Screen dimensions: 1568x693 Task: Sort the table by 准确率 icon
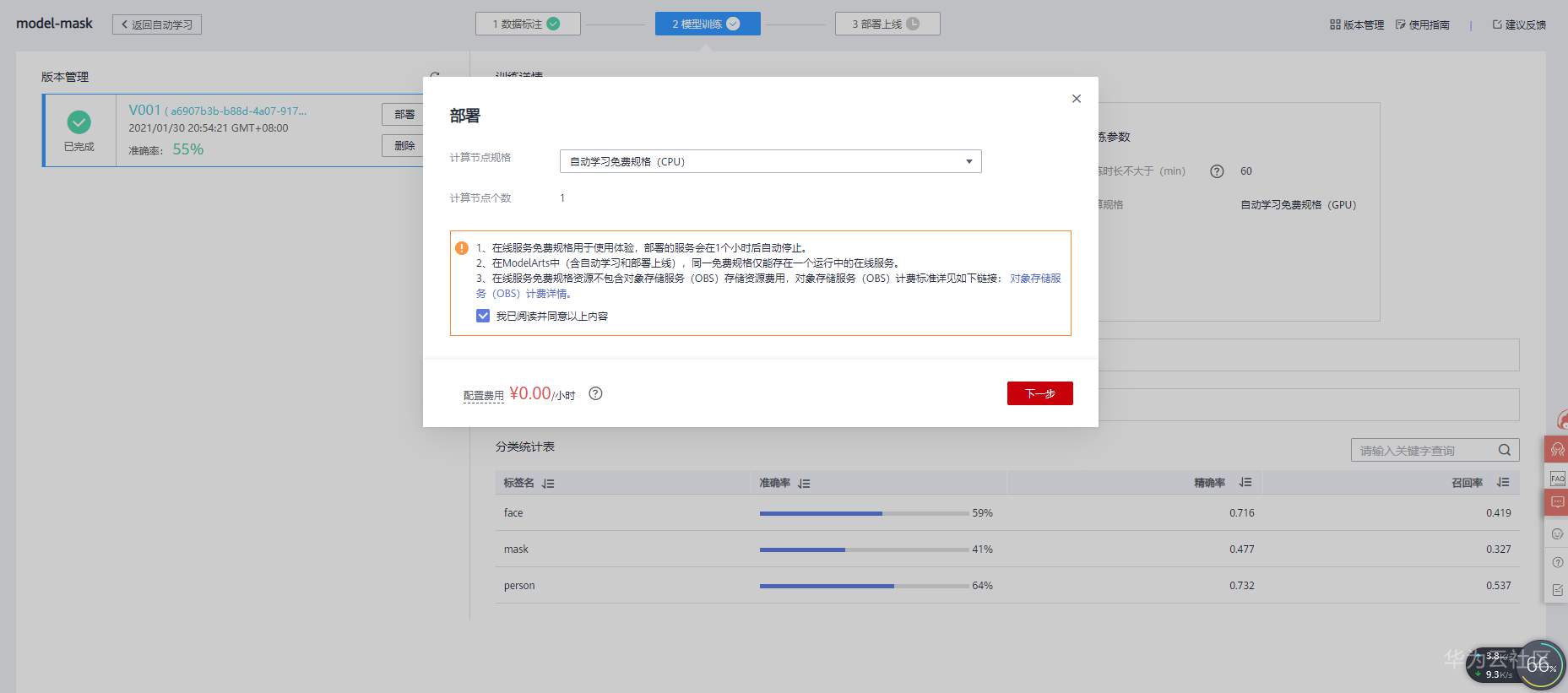[804, 484]
